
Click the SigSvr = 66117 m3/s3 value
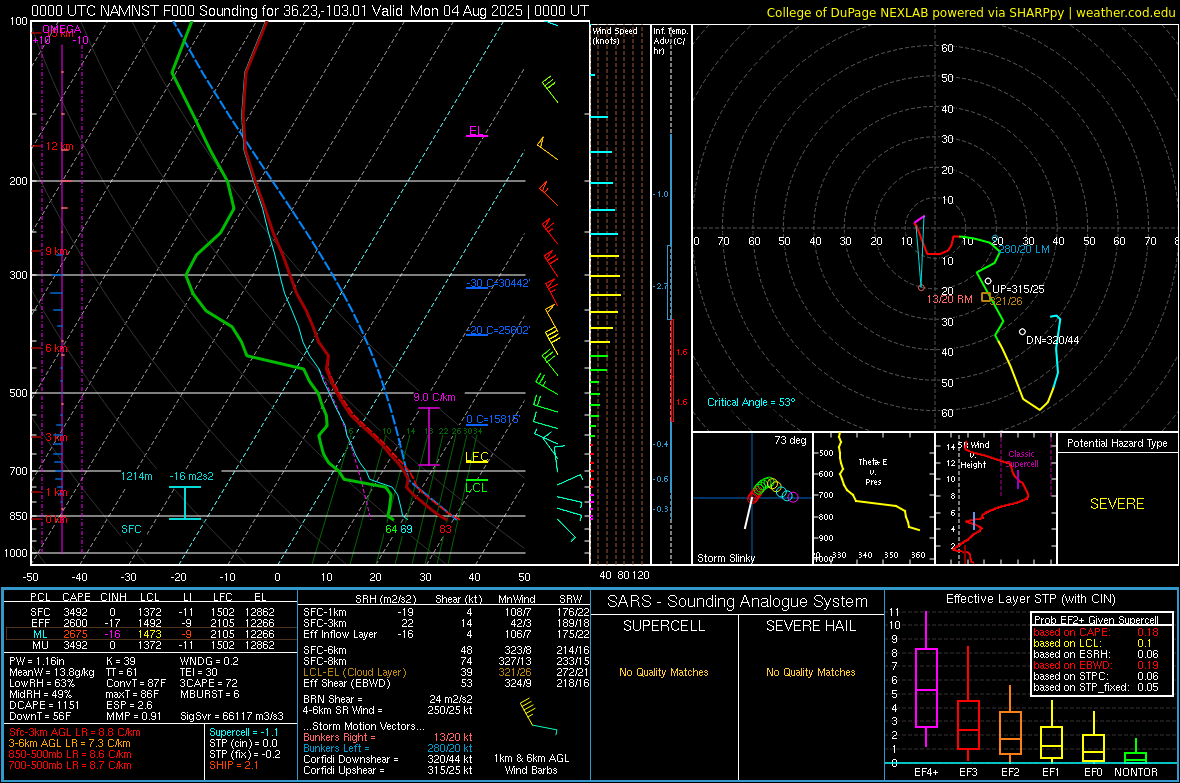[x=232, y=716]
